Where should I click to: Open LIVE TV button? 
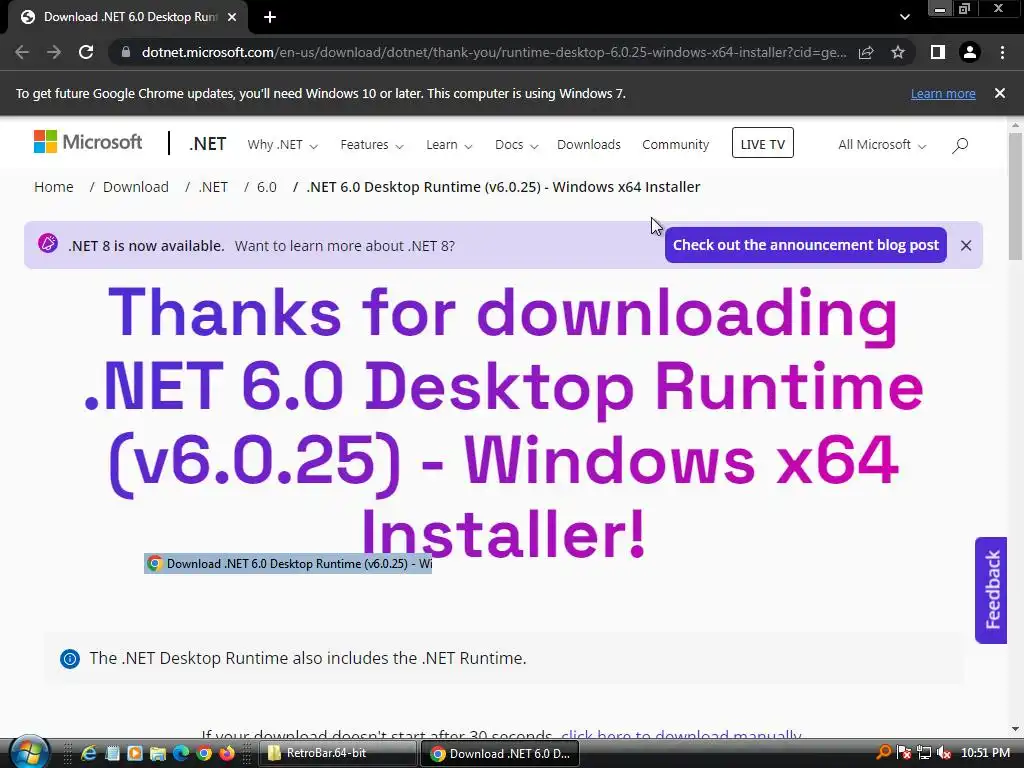click(763, 143)
